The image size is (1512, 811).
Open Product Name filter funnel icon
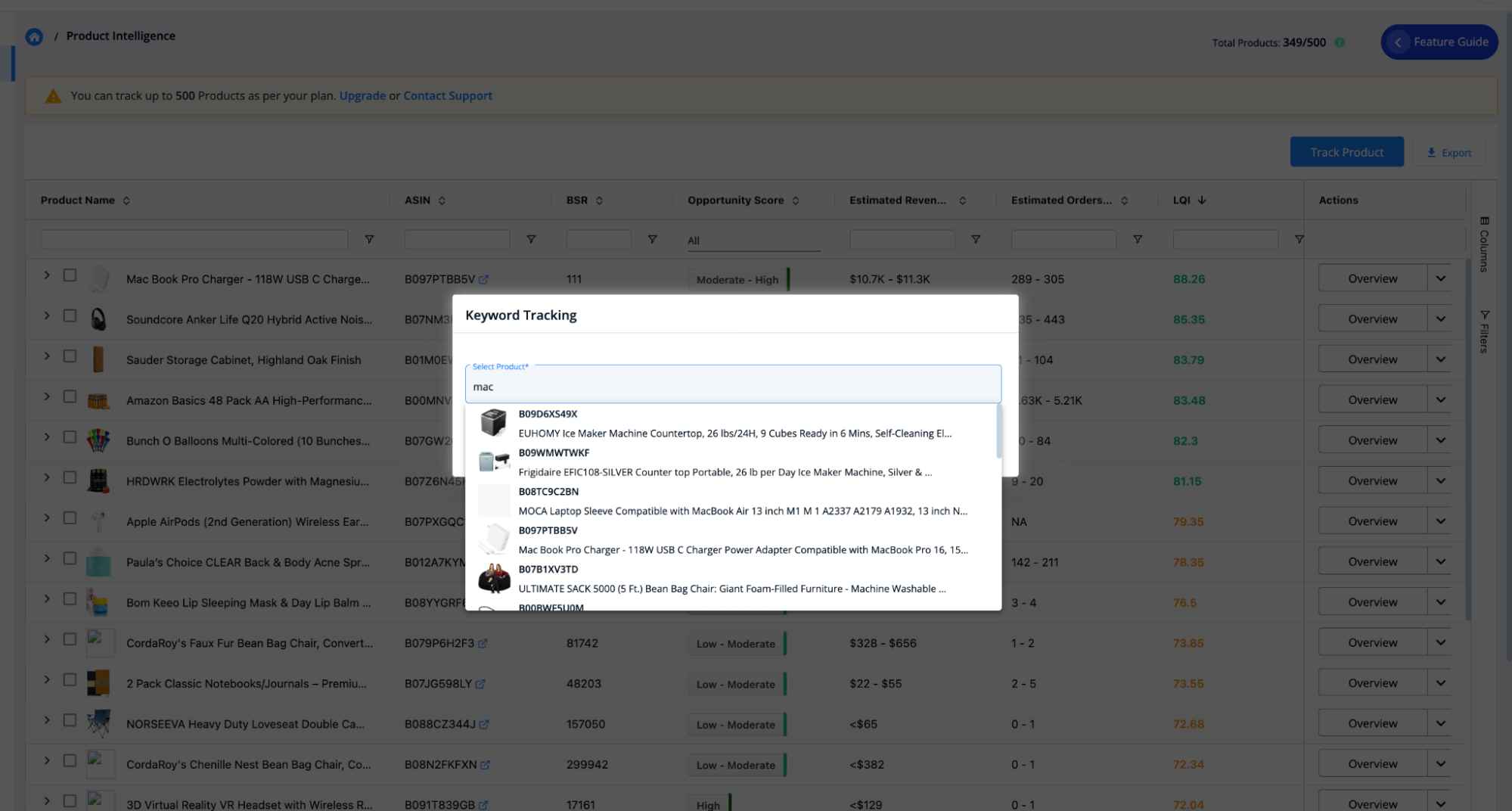(x=369, y=240)
